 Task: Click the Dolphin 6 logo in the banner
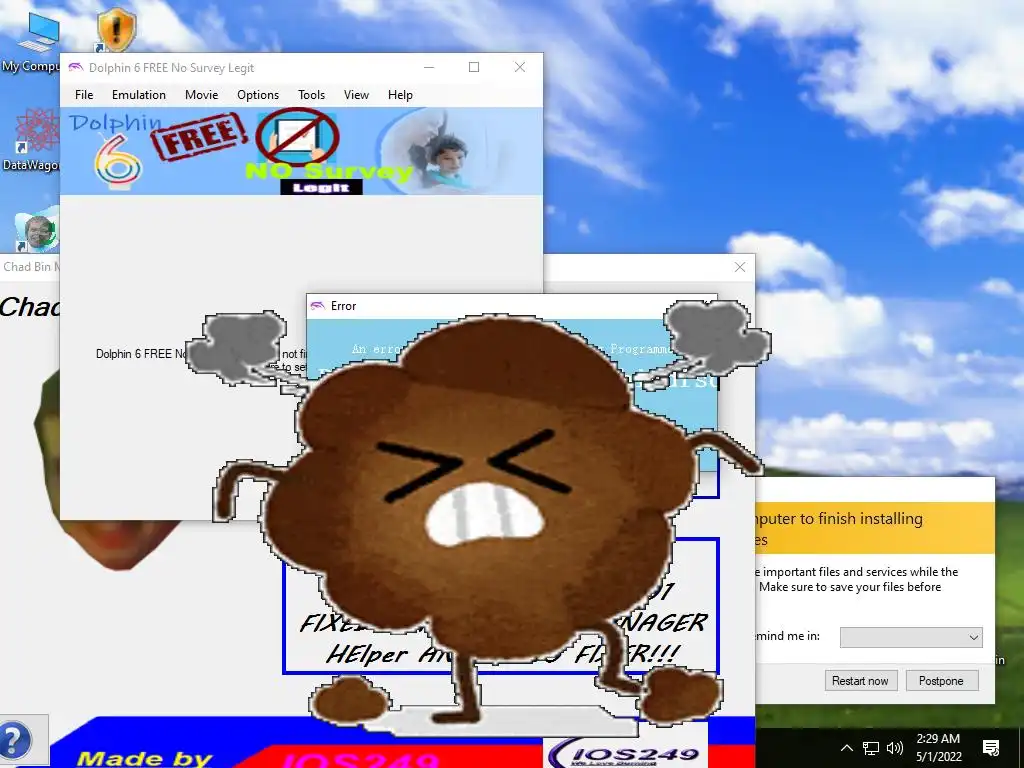116,151
